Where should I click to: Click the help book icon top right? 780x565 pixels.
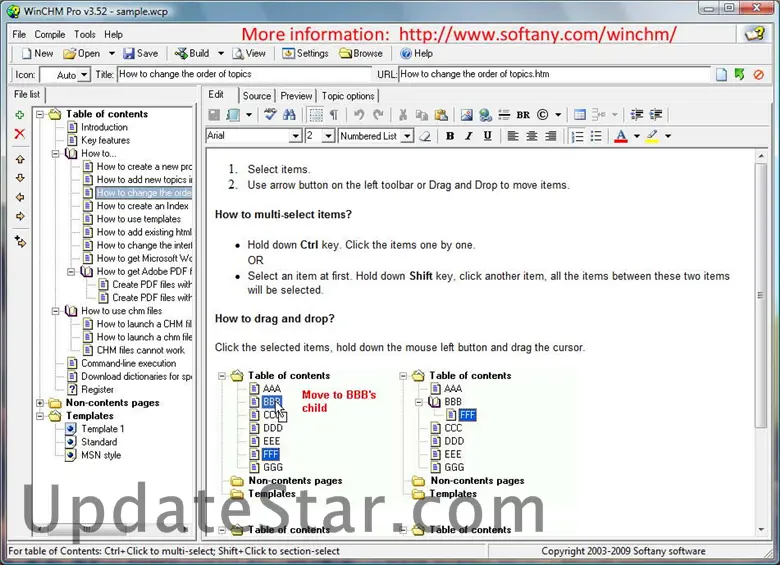pyautogui.click(x=754, y=34)
